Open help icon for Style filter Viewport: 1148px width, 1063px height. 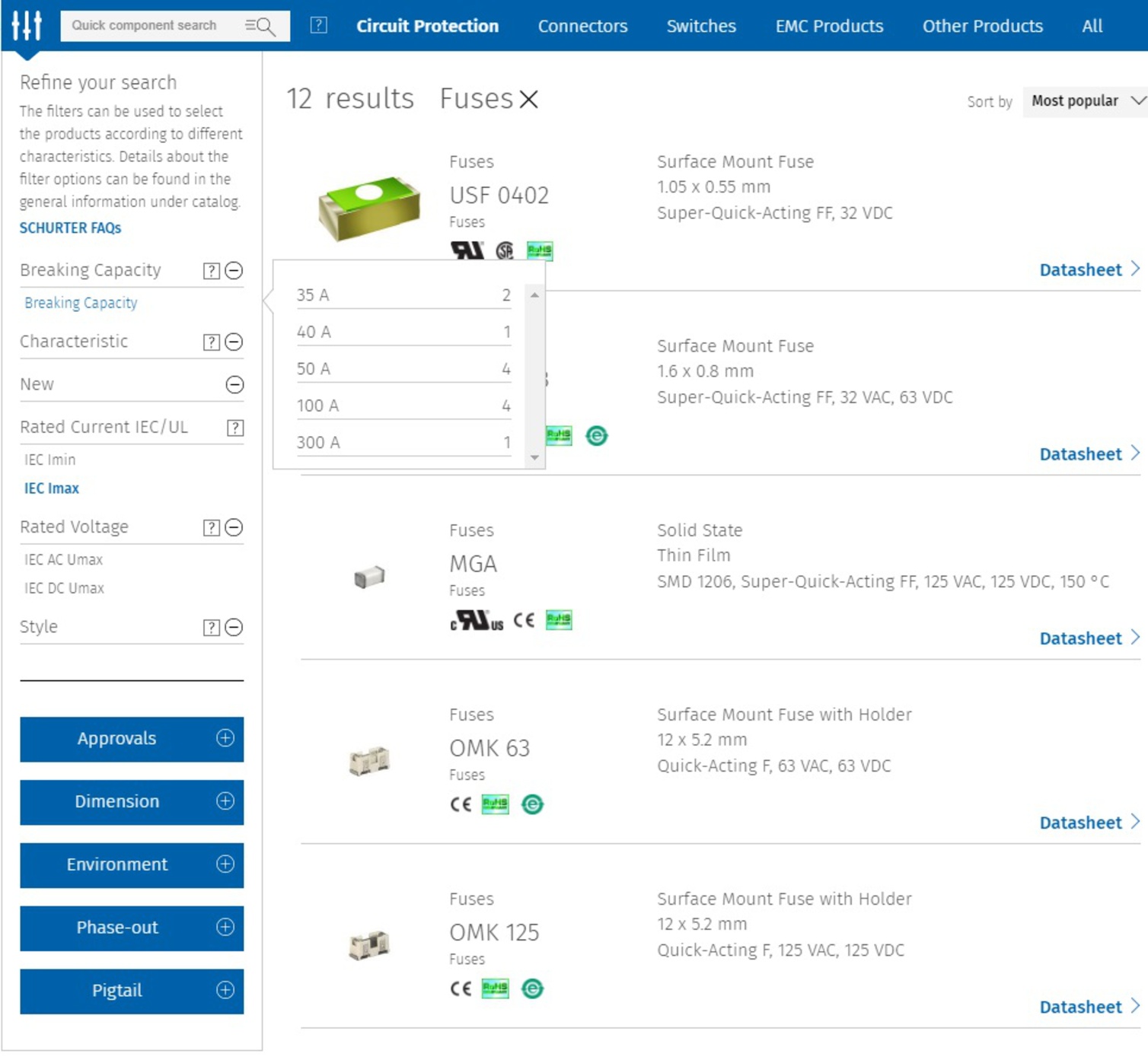[x=212, y=628]
